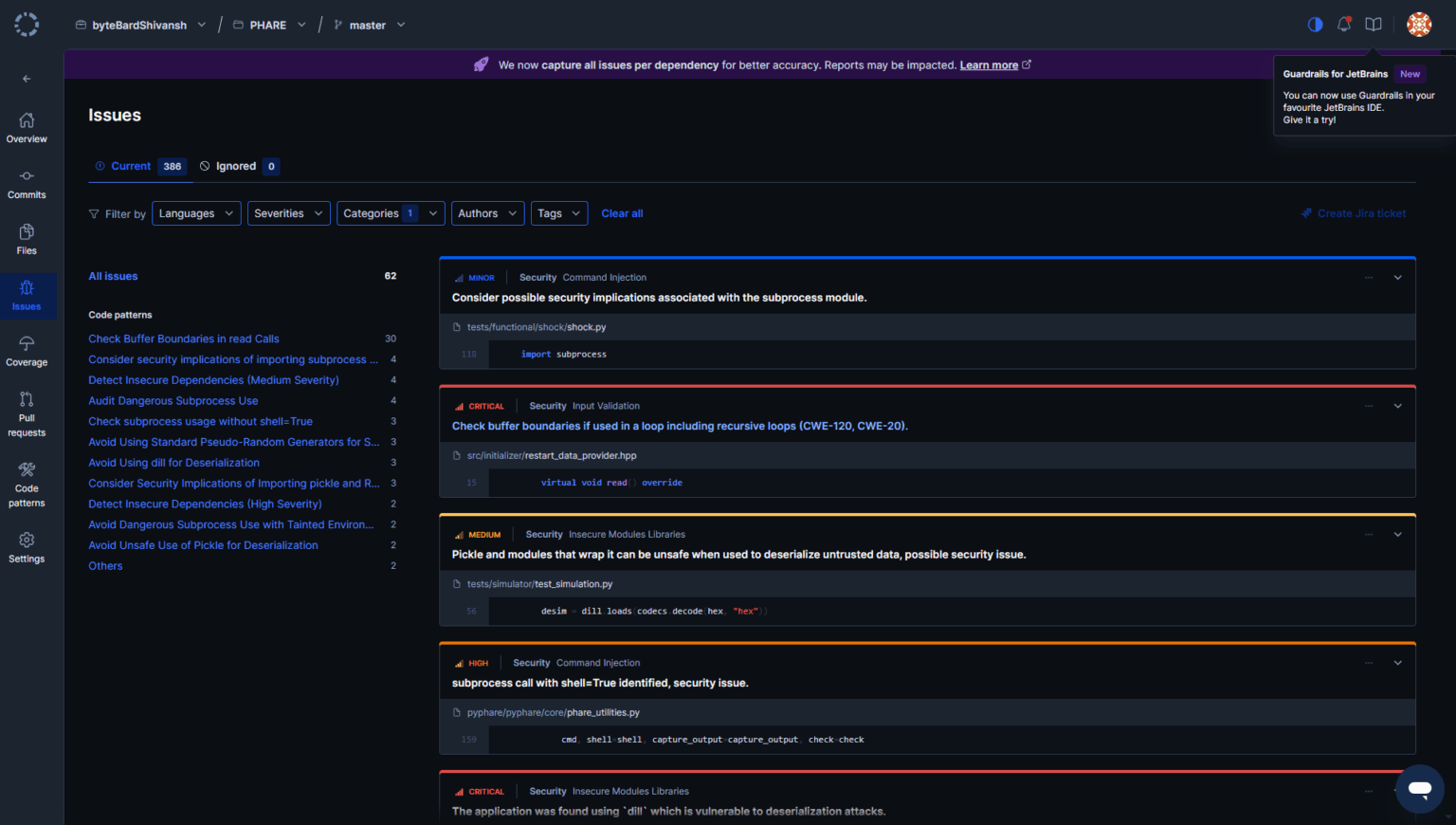The image size is (1456, 825).
Task: Open the Overview page from the sidebar
Action: (x=27, y=126)
